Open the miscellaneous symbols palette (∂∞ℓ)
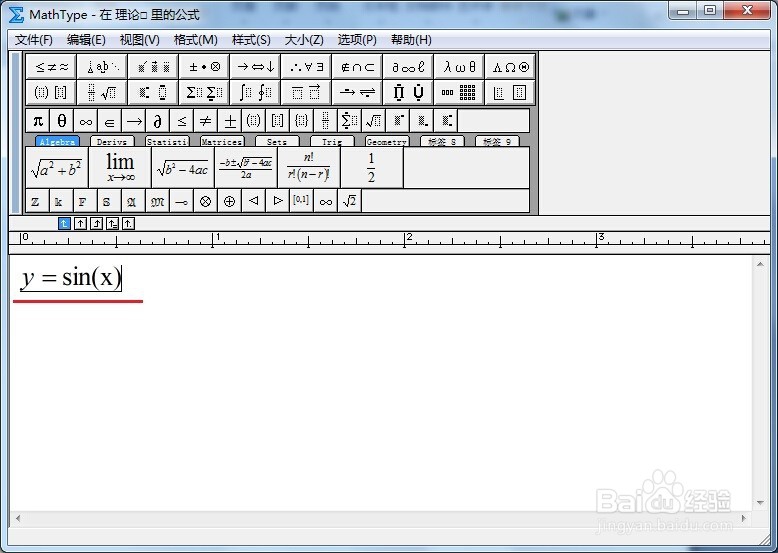The width and height of the screenshot is (778, 553). (x=408, y=66)
